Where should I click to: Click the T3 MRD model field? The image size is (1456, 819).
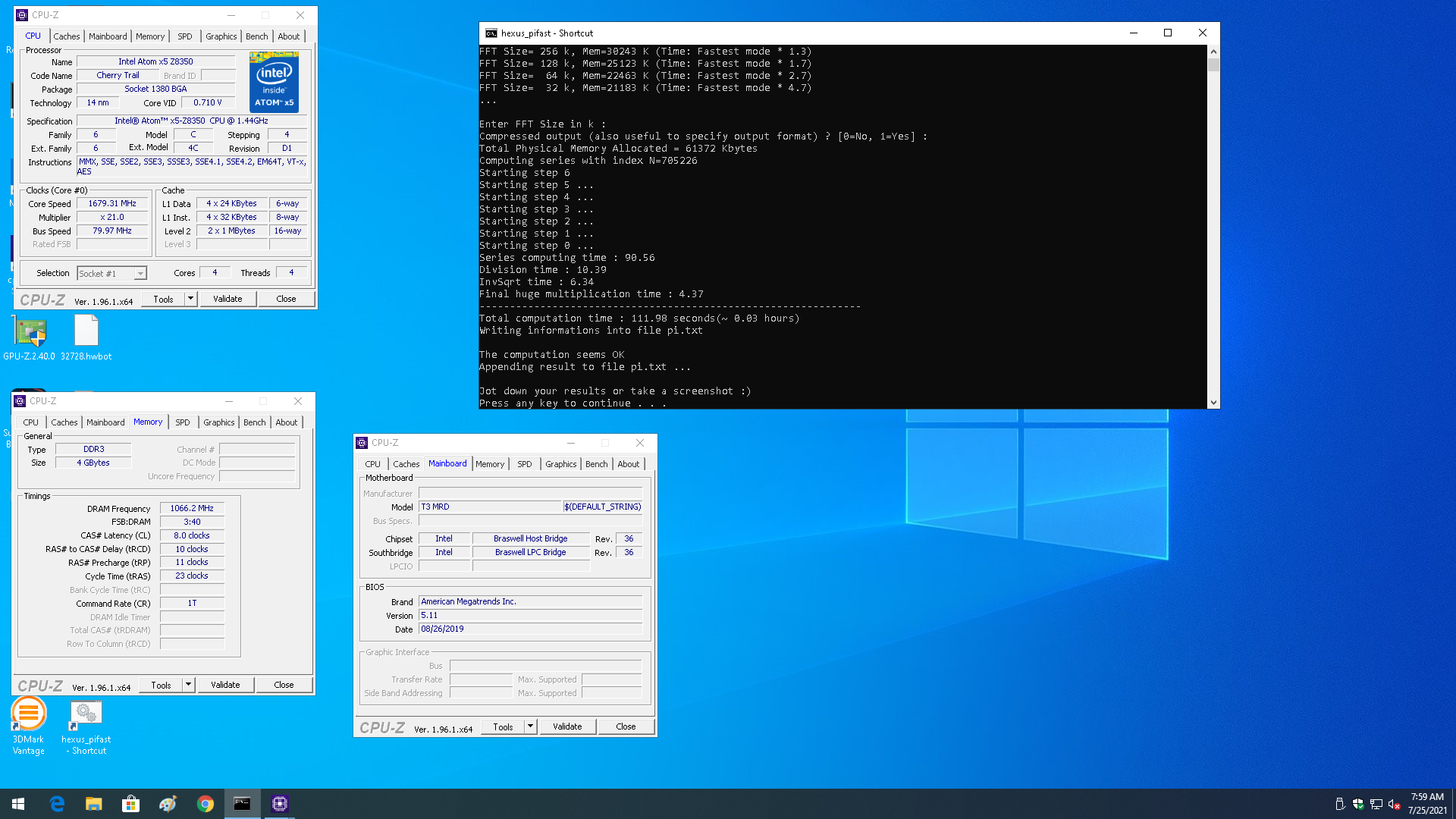[490, 507]
